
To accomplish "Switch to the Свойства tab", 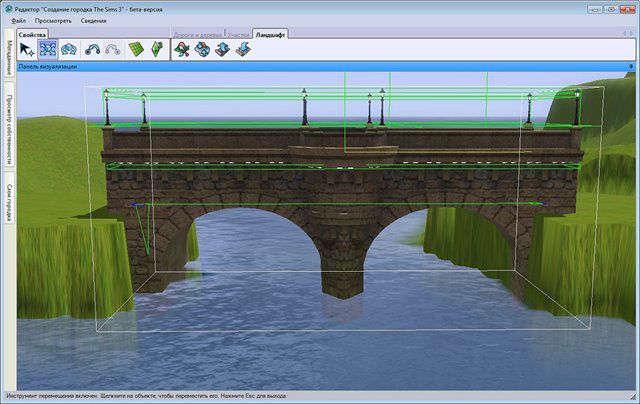I will pyautogui.click(x=33, y=34).
